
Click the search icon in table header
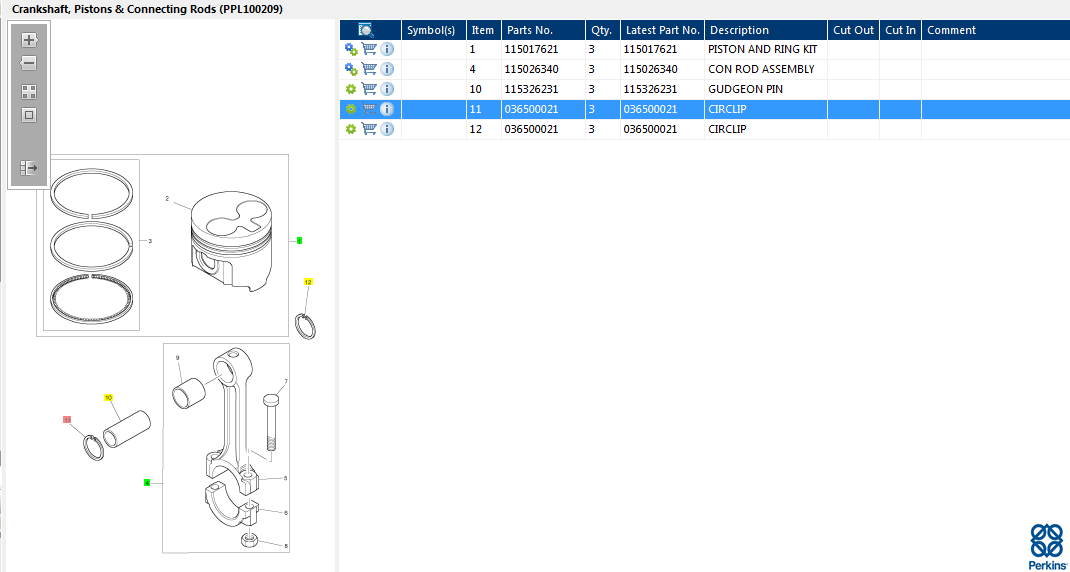(x=366, y=30)
